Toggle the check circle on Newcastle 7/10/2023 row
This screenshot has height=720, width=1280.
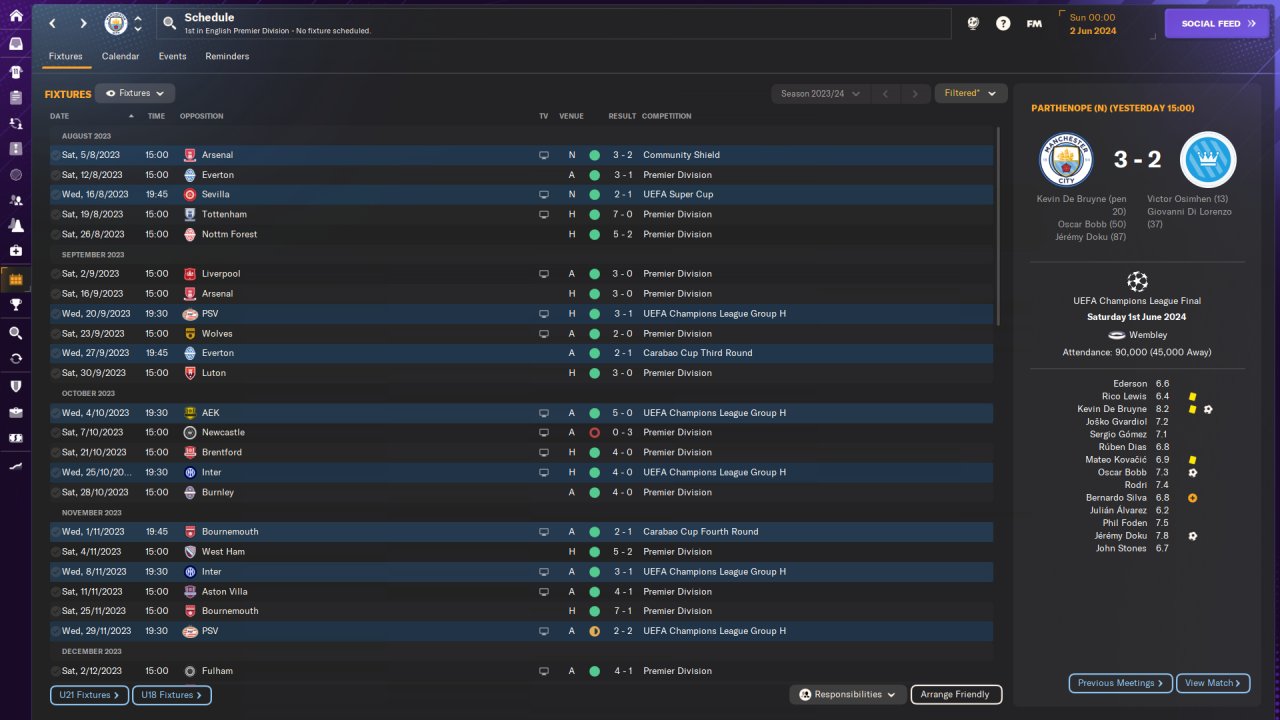[56, 432]
